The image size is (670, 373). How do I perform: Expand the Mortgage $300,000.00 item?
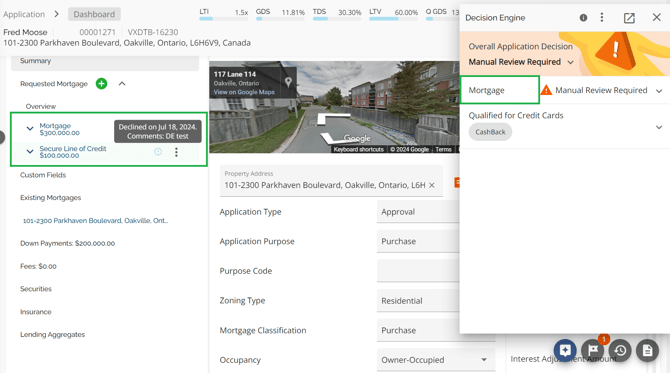point(30,128)
